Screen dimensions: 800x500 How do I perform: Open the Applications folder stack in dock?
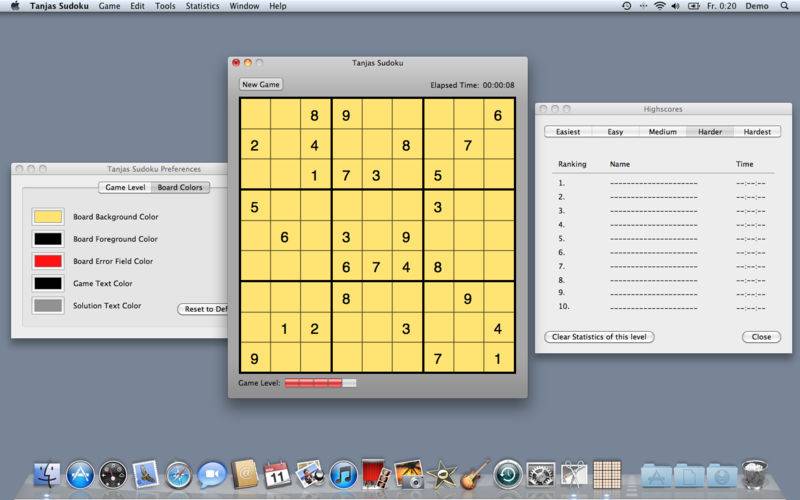tap(657, 476)
